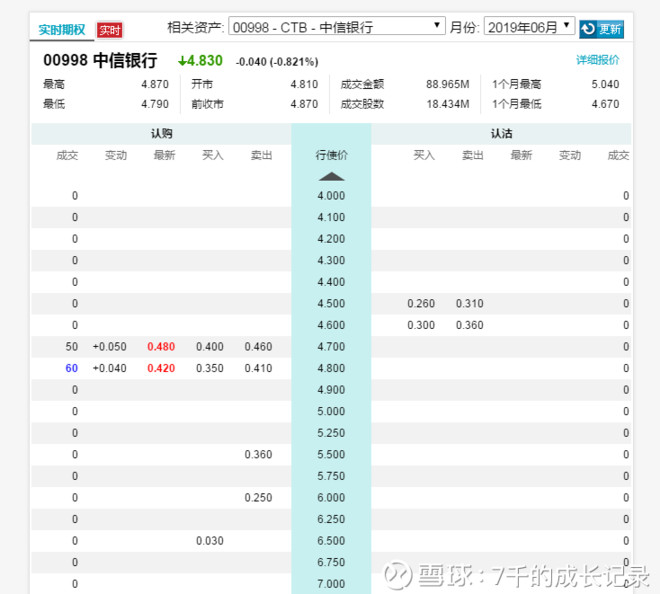Click put bid 0.300 at strike 4.600
This screenshot has height=594, width=660.
tap(421, 325)
